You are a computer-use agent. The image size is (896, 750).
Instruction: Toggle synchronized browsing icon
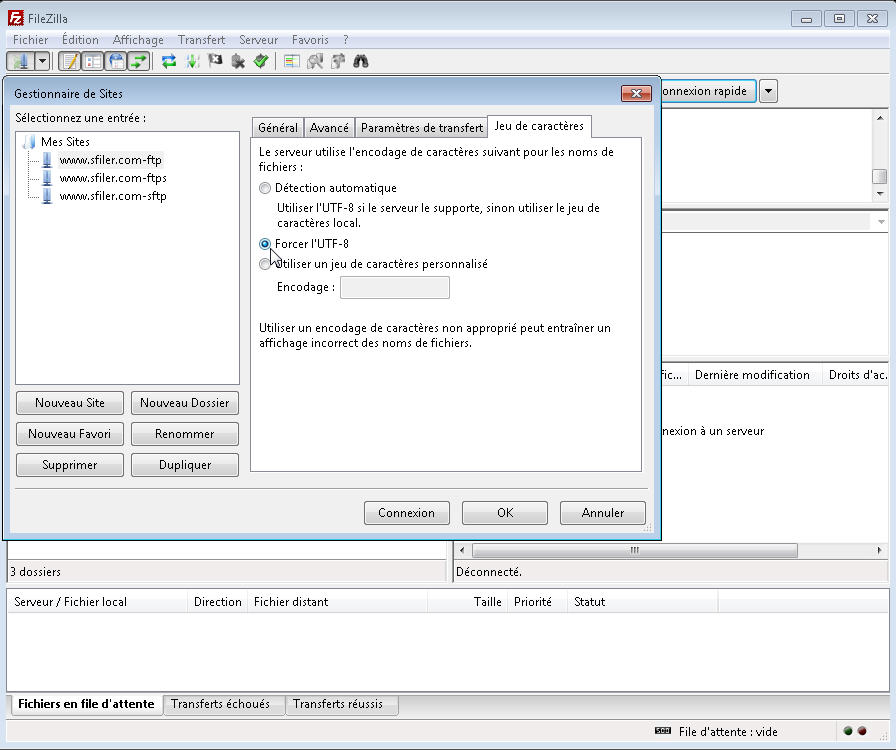click(338, 61)
